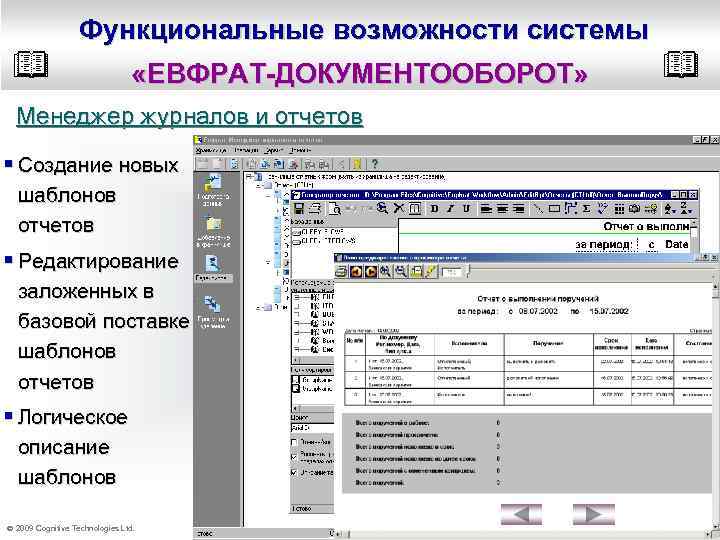Collapse the root node of the main tree
Screen dimensions: 720x540
tap(248, 176)
